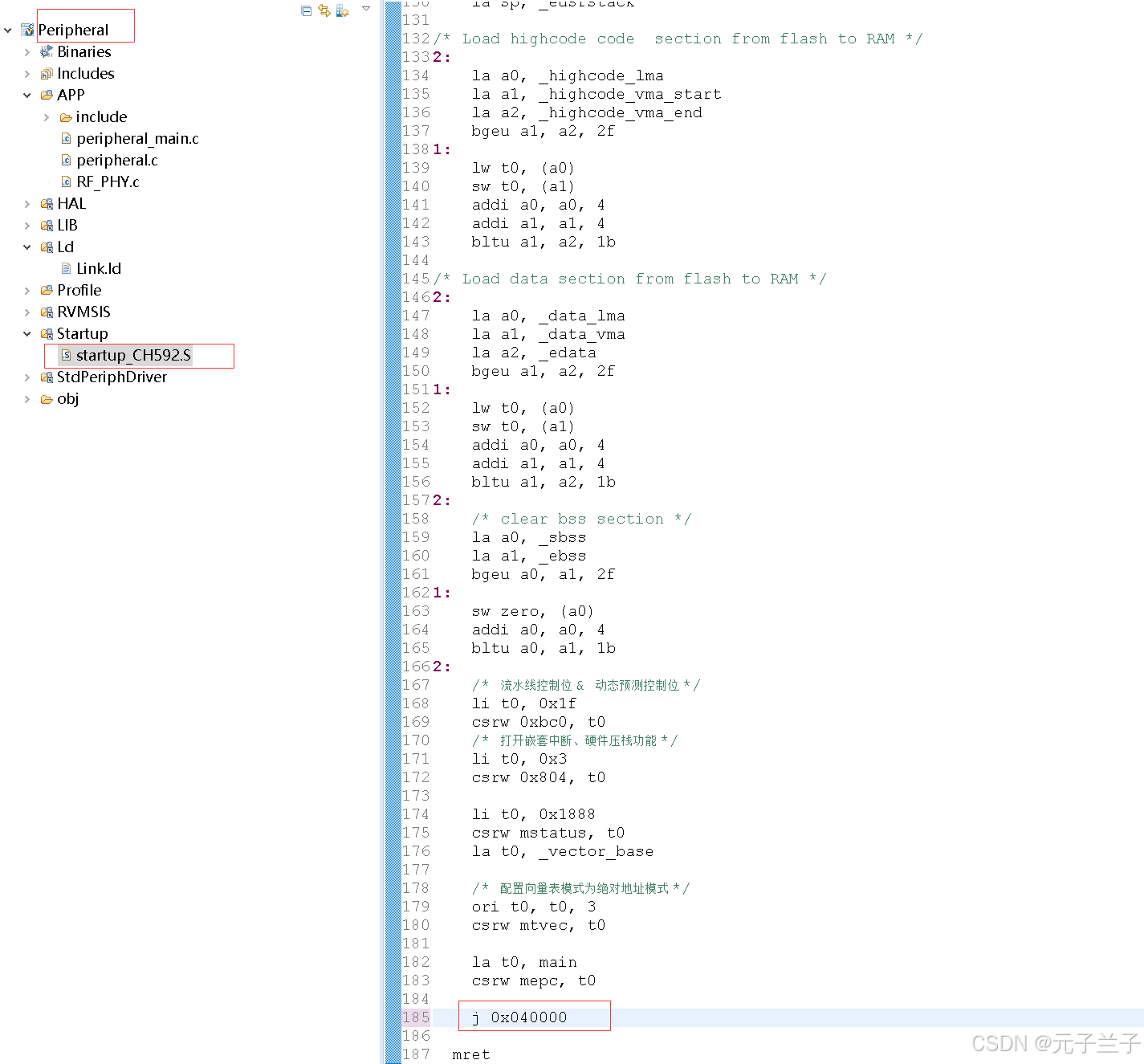Screen dimensions: 1144x1064
Task: Click 'li t0, 0x1888' code line
Action: [x=534, y=814]
